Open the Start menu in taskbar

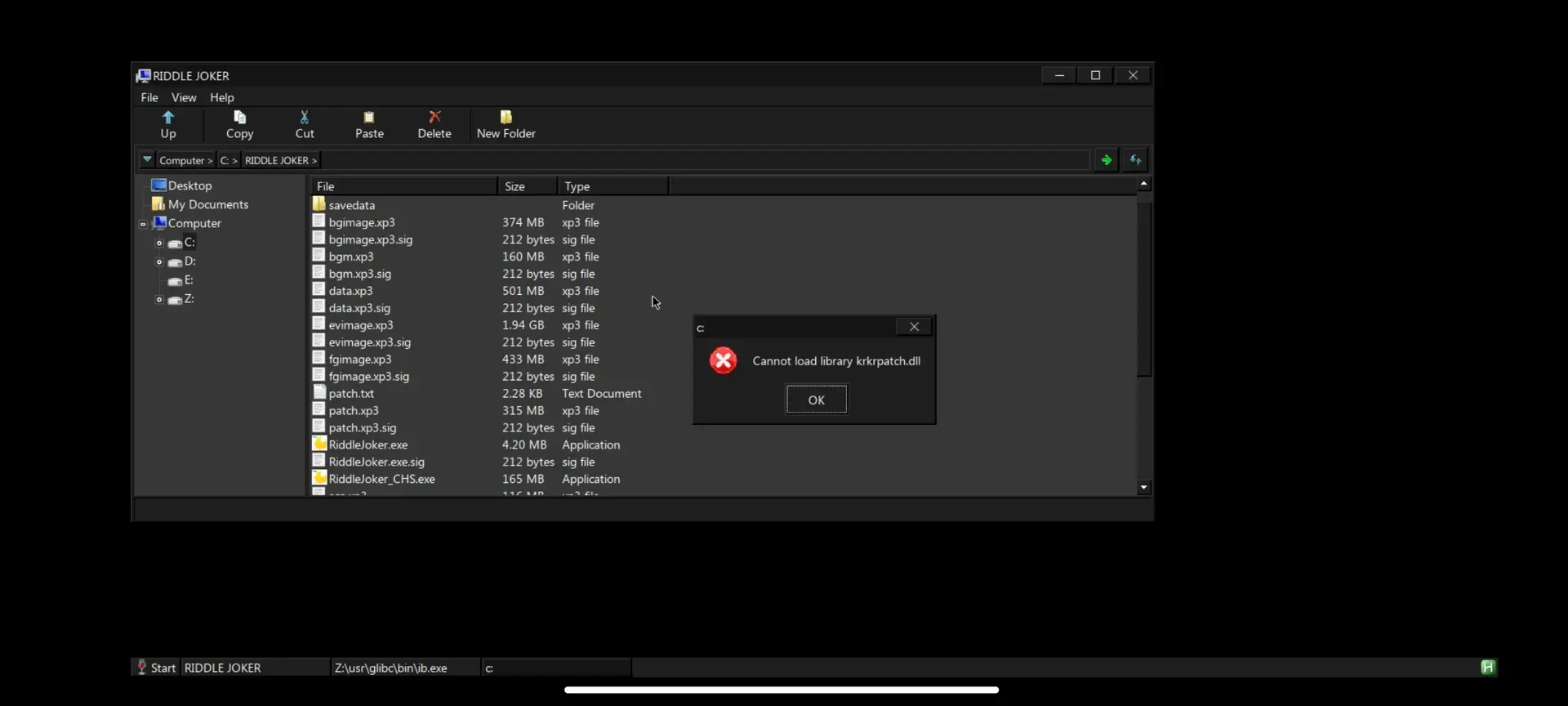pyautogui.click(x=155, y=668)
